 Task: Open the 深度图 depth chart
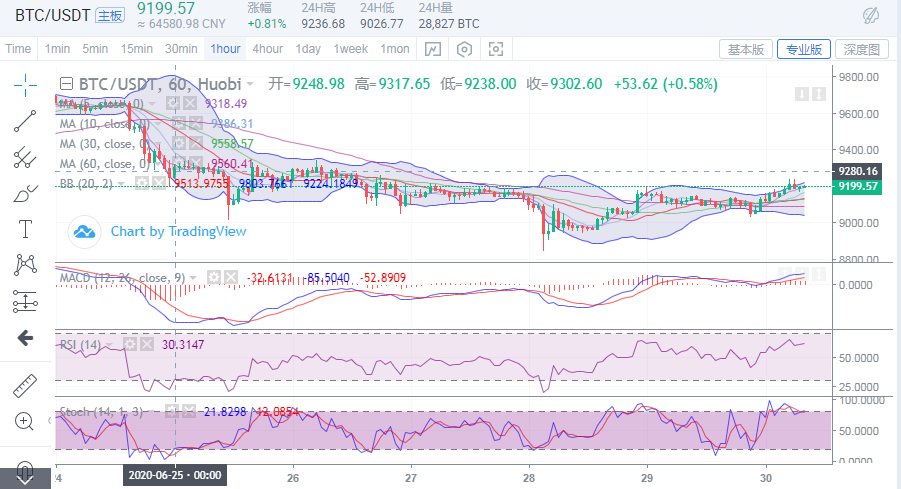[861, 49]
